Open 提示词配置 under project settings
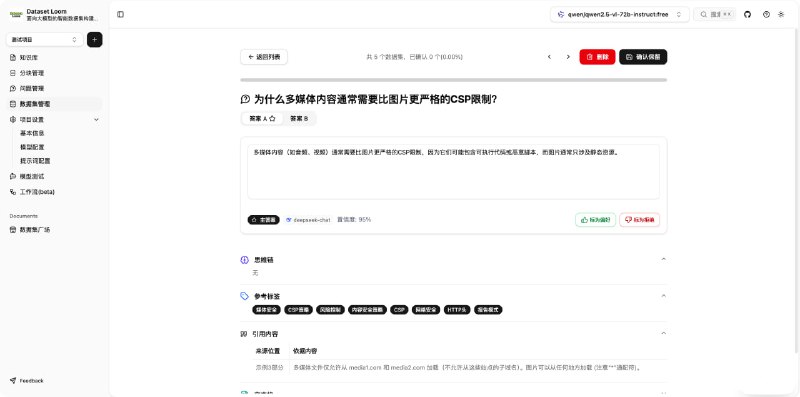This screenshot has height=397, width=800. pos(35,161)
